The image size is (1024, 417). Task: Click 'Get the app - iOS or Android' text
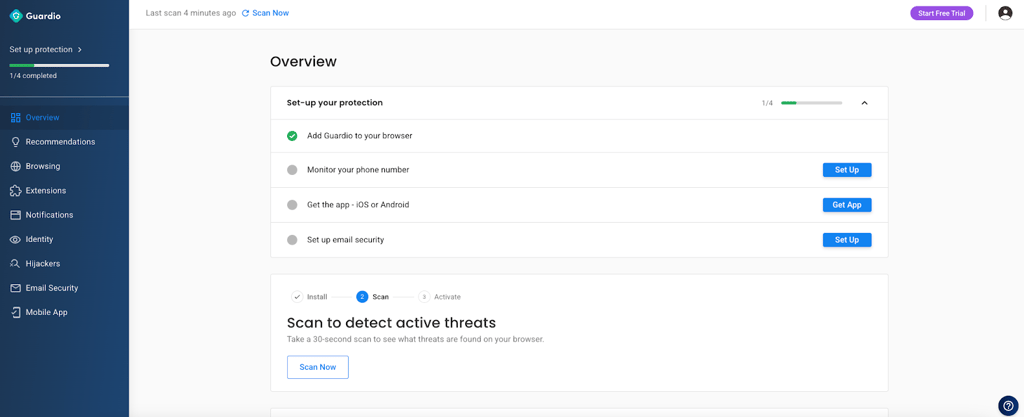click(358, 205)
